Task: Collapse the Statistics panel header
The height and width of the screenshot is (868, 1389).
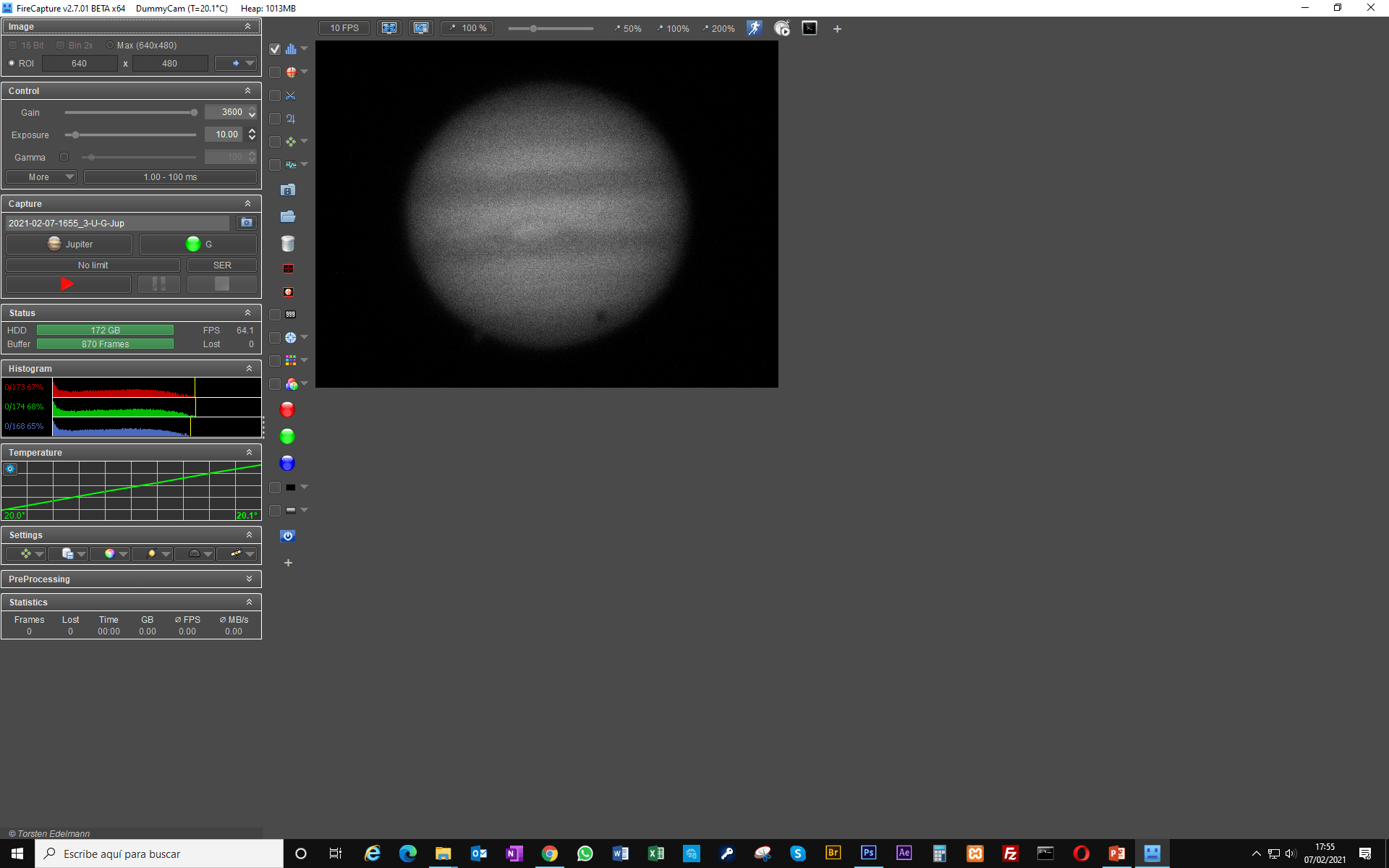Action: (249, 602)
